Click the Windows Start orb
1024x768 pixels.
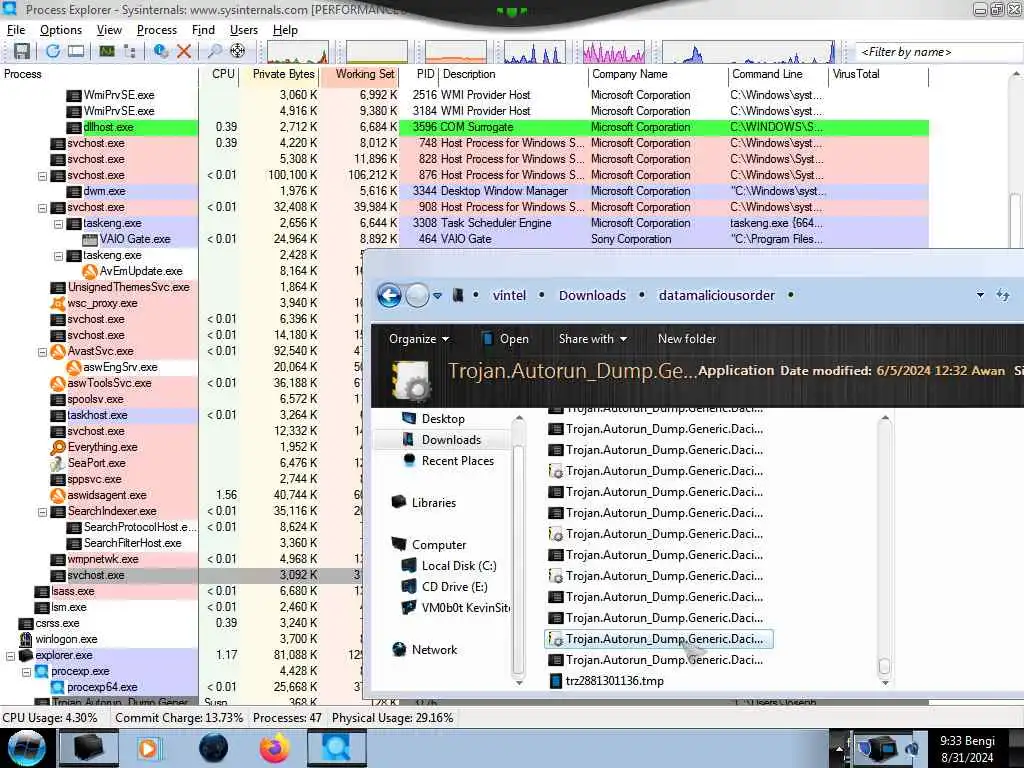27,748
